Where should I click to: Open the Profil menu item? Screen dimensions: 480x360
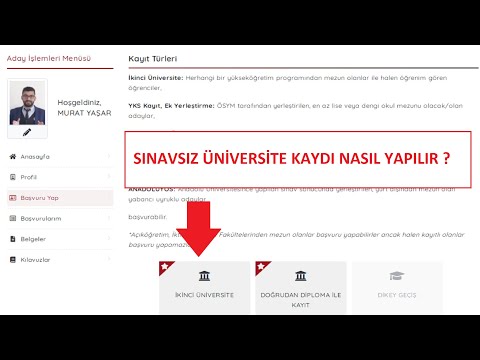click(60, 177)
